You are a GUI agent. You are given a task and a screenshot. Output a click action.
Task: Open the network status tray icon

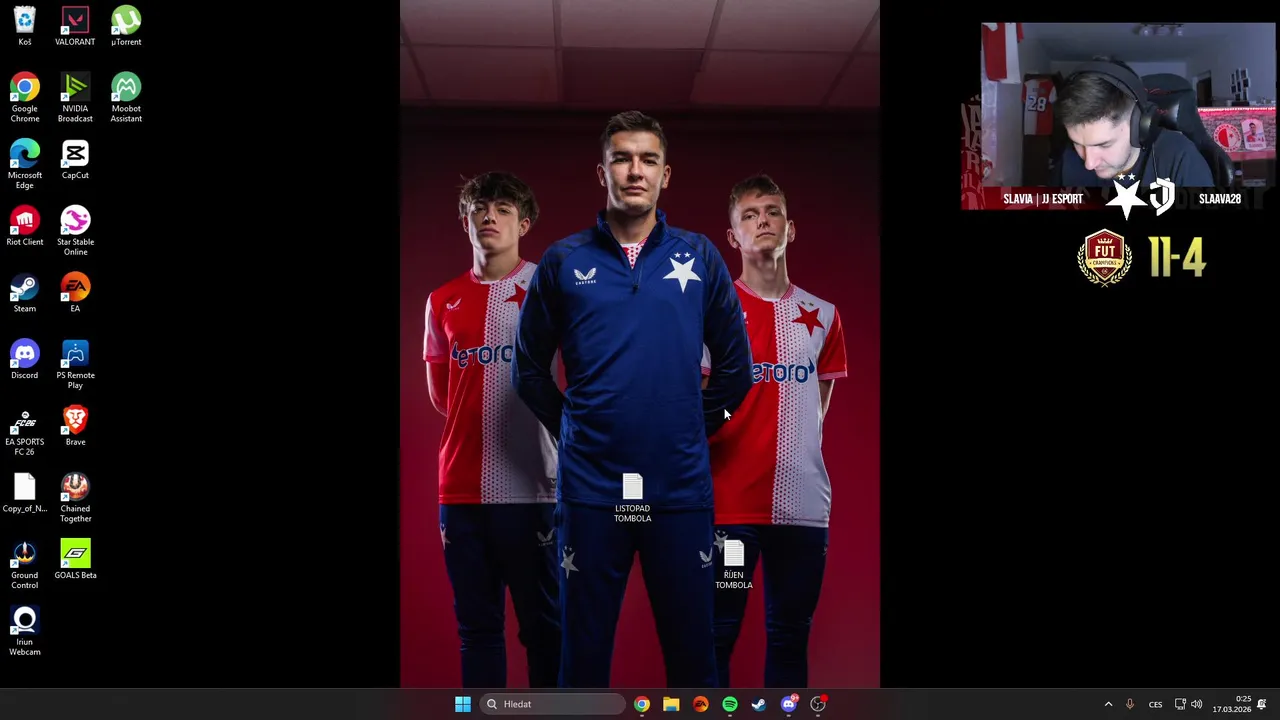point(1180,704)
